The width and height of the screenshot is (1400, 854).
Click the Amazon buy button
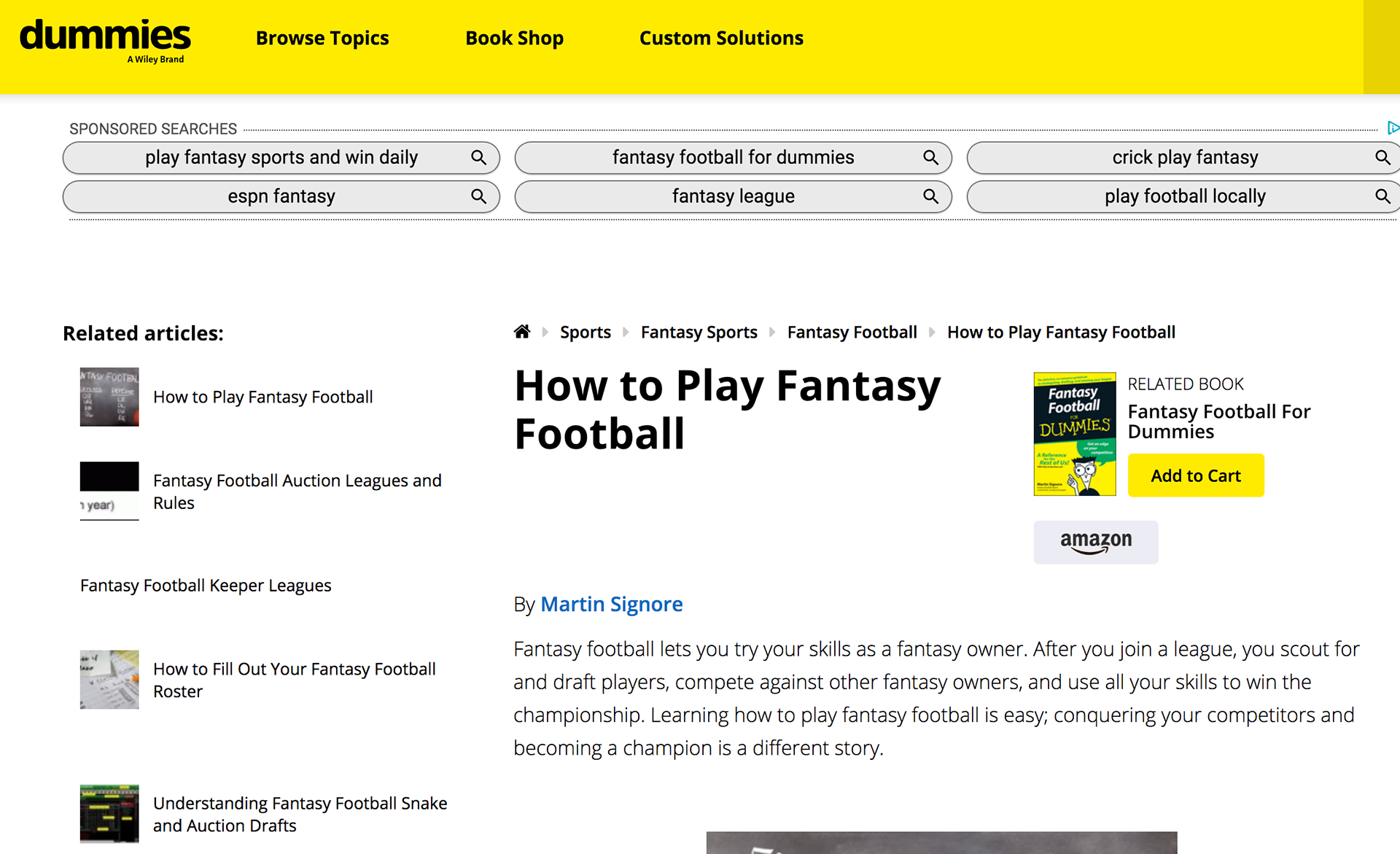pyautogui.click(x=1096, y=542)
